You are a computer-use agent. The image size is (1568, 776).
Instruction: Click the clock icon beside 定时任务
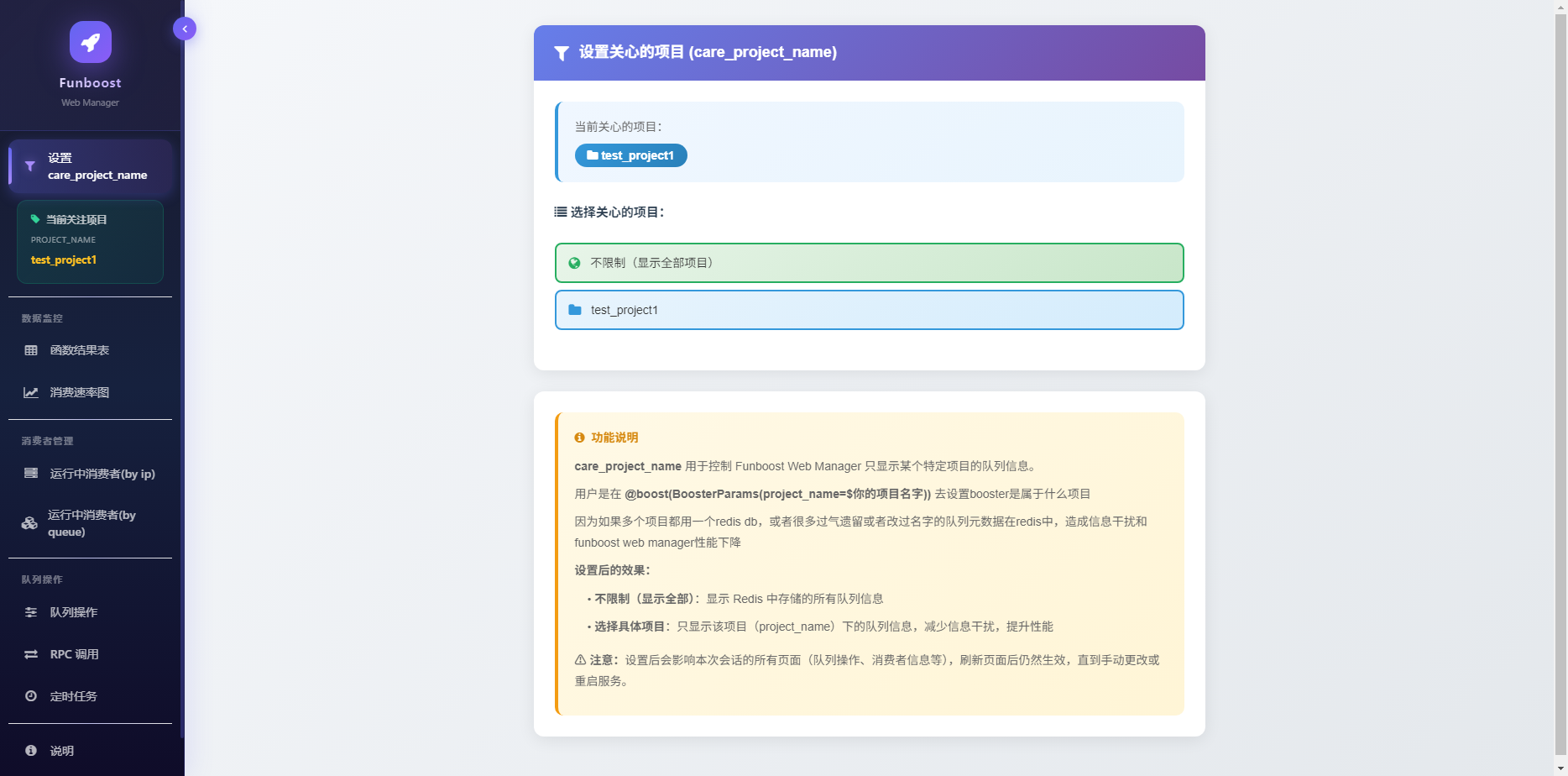click(31, 696)
